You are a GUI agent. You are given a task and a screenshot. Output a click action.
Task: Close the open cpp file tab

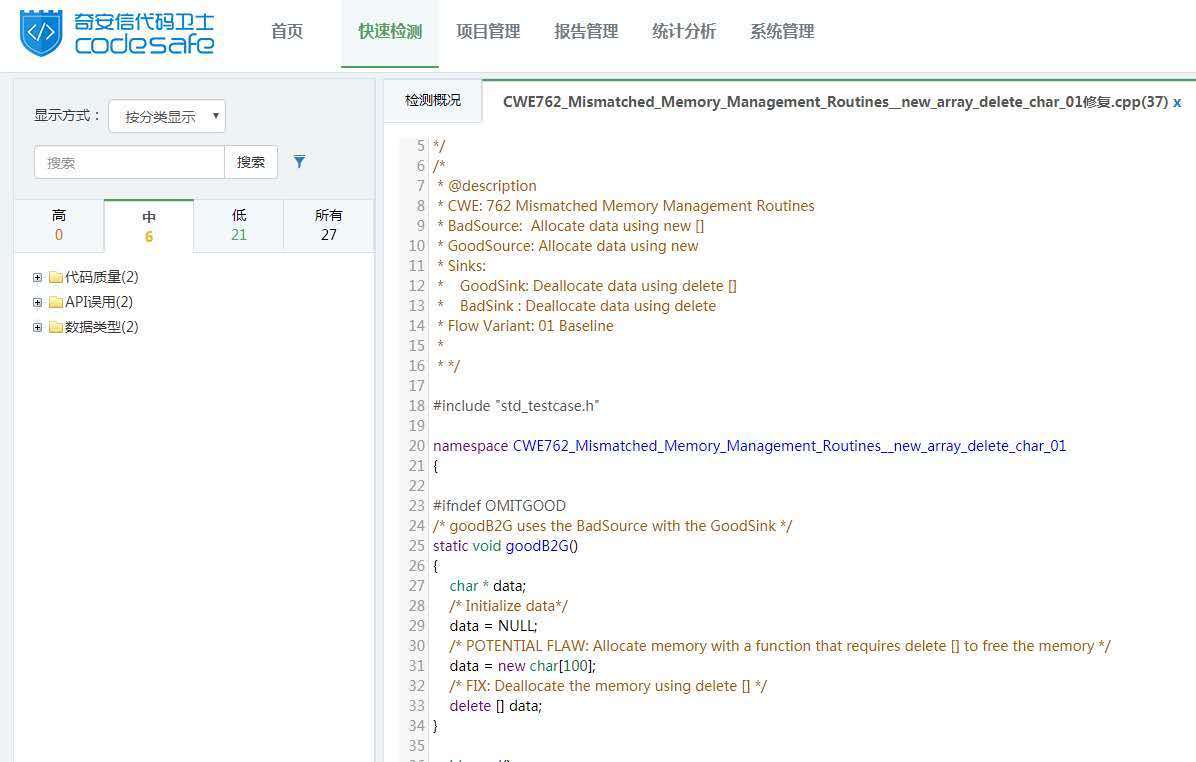pos(1177,102)
